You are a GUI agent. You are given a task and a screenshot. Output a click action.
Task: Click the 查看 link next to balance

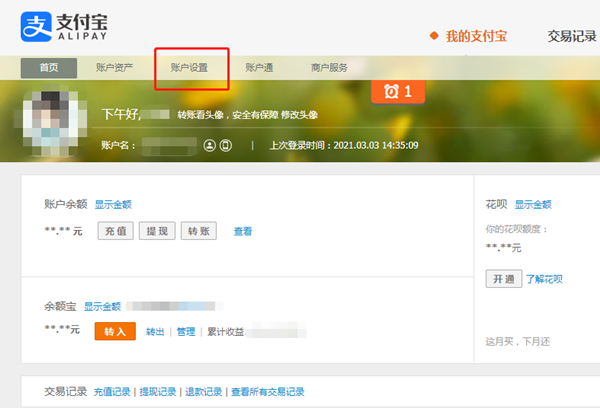click(243, 231)
